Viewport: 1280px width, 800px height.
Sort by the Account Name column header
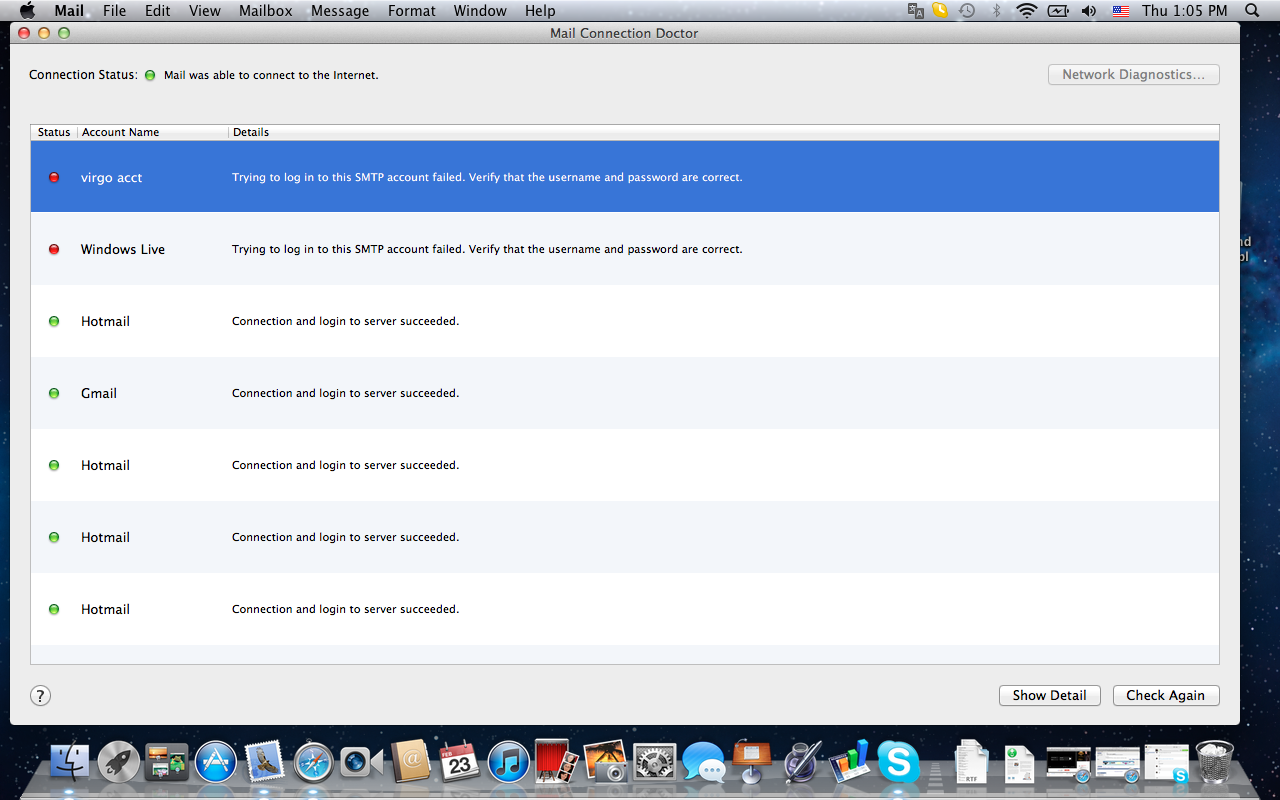(x=153, y=132)
